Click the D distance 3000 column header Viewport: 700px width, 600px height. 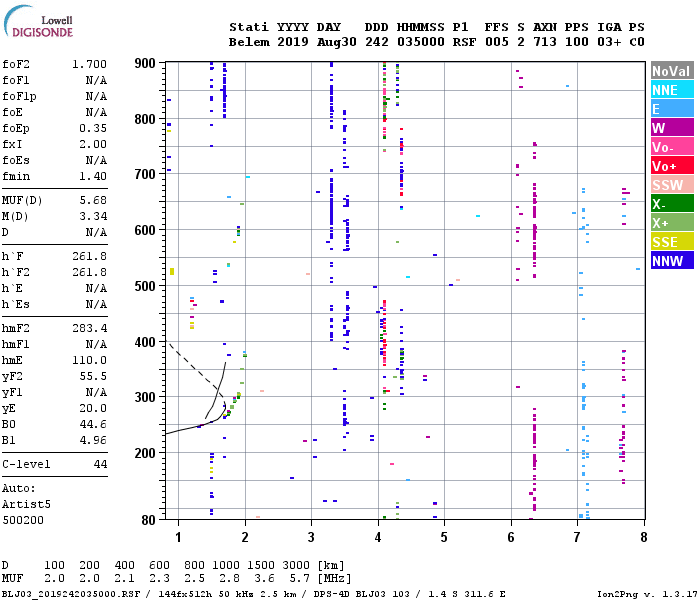pyautogui.click(x=296, y=565)
